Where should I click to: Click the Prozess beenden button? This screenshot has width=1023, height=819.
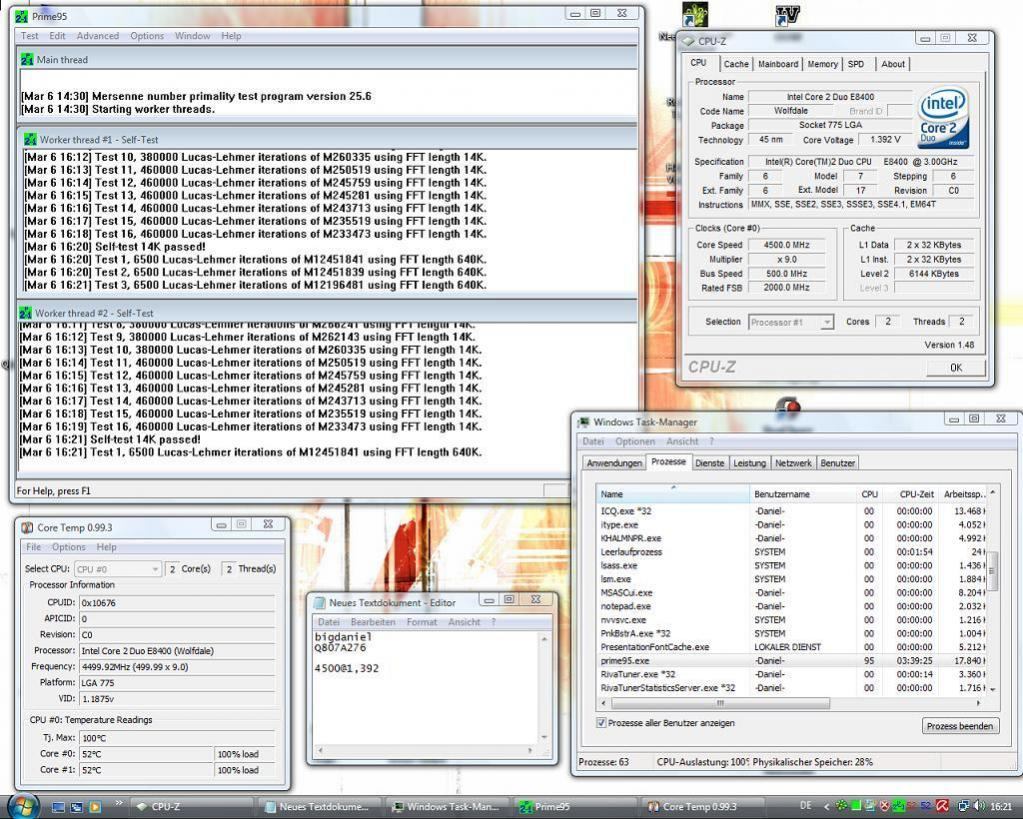(x=960, y=726)
